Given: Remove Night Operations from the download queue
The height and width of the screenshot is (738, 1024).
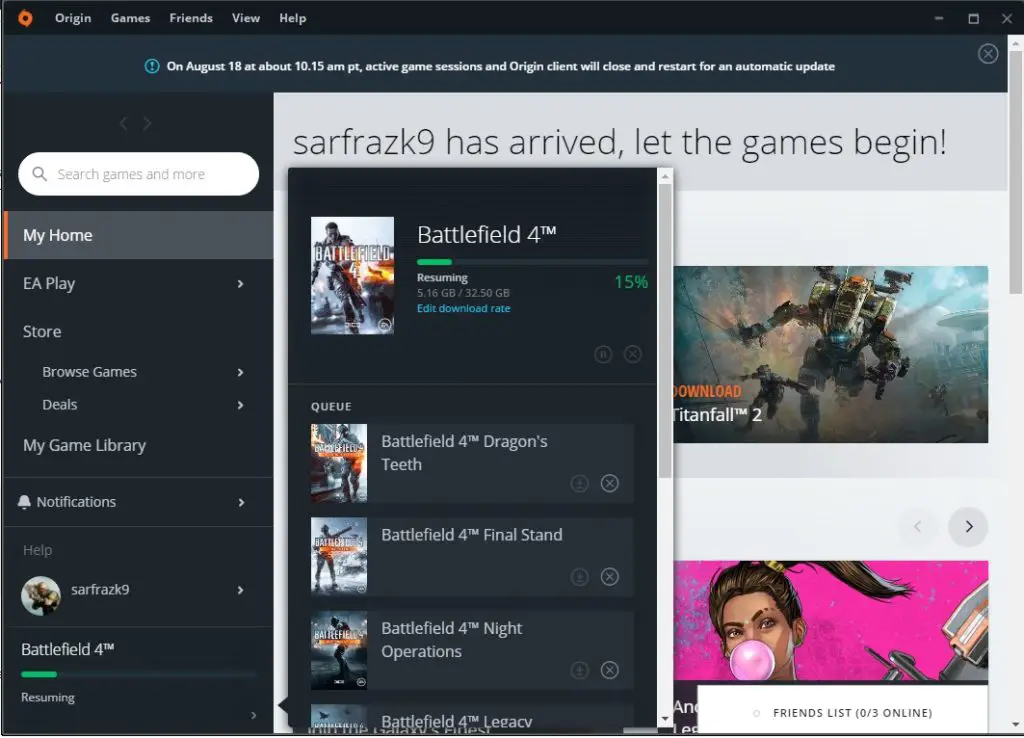Looking at the screenshot, I should click(609, 670).
